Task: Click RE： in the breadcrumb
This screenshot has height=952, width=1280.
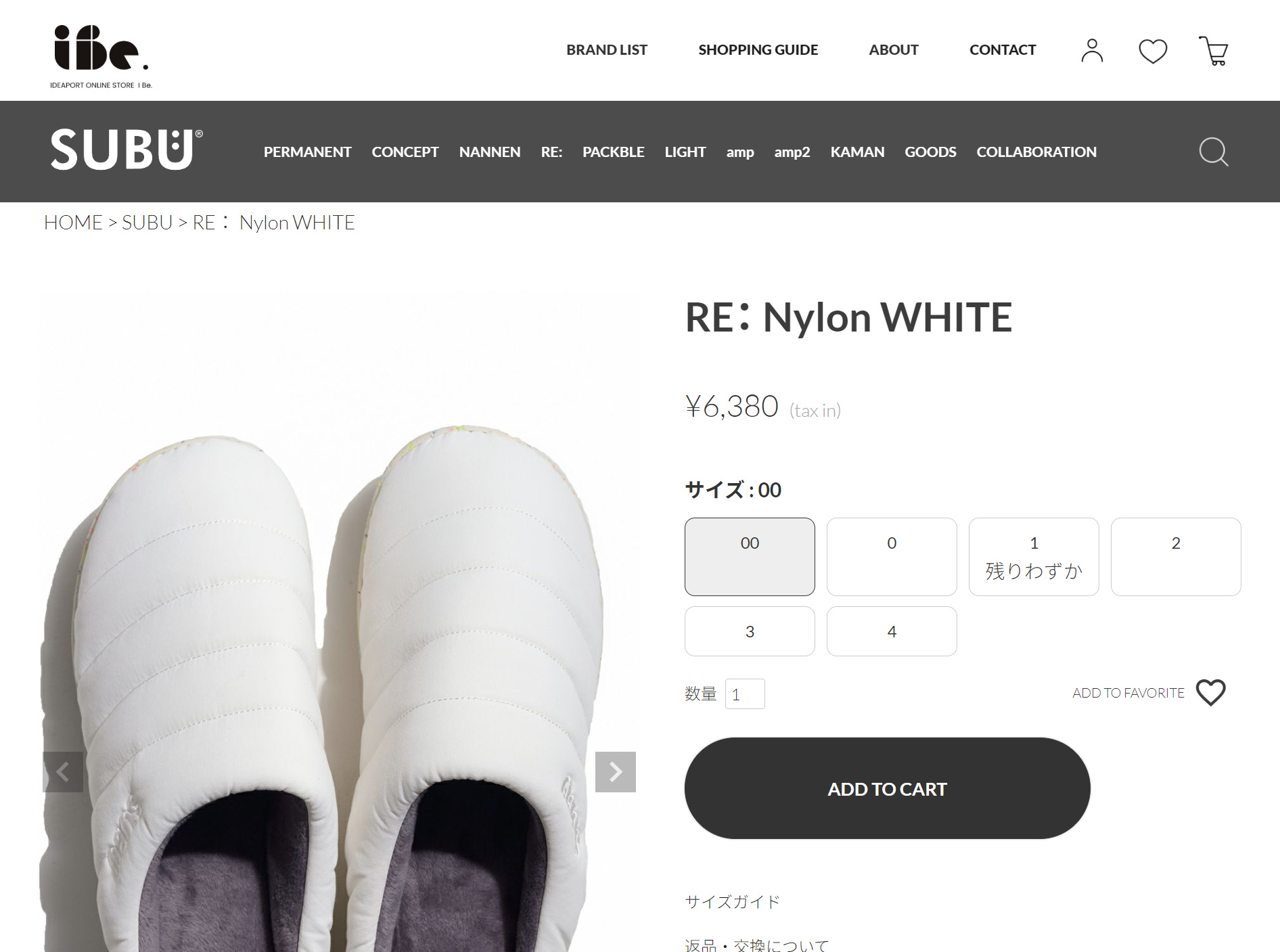Action: [x=211, y=223]
